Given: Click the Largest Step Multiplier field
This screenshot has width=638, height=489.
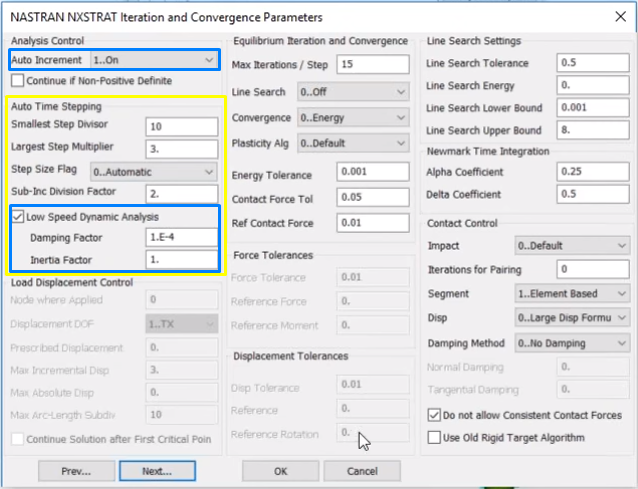Looking at the screenshot, I should point(181,149).
